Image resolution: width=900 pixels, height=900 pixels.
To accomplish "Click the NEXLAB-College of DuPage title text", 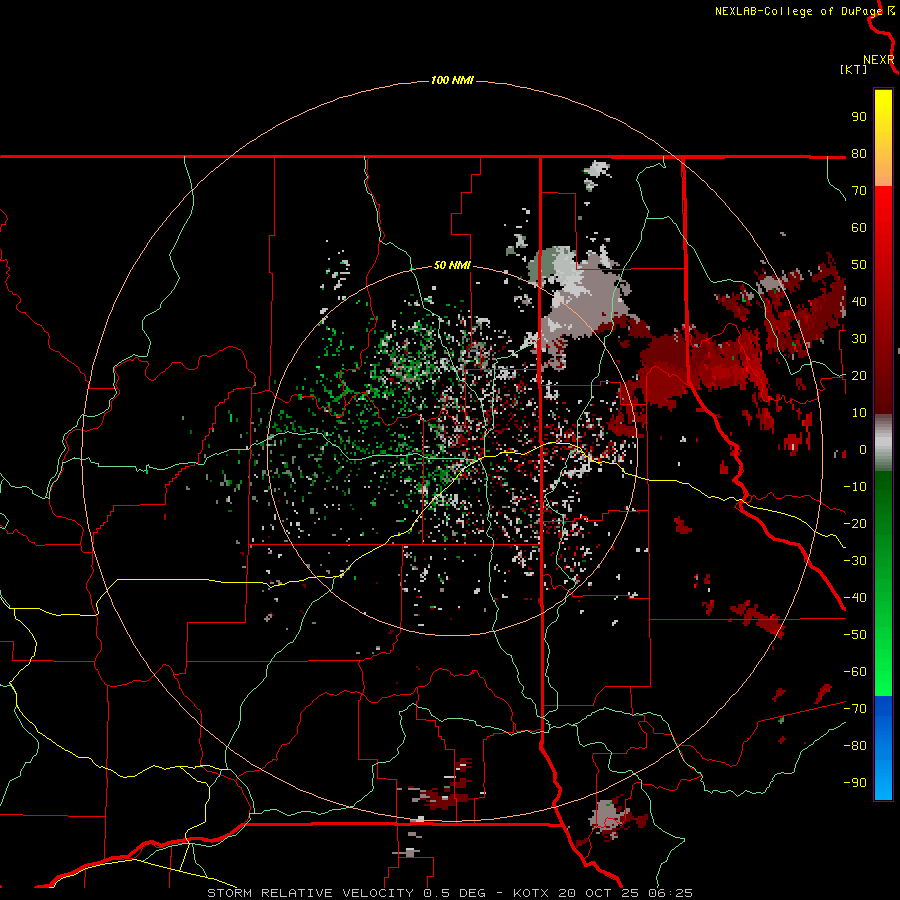I will coord(799,11).
